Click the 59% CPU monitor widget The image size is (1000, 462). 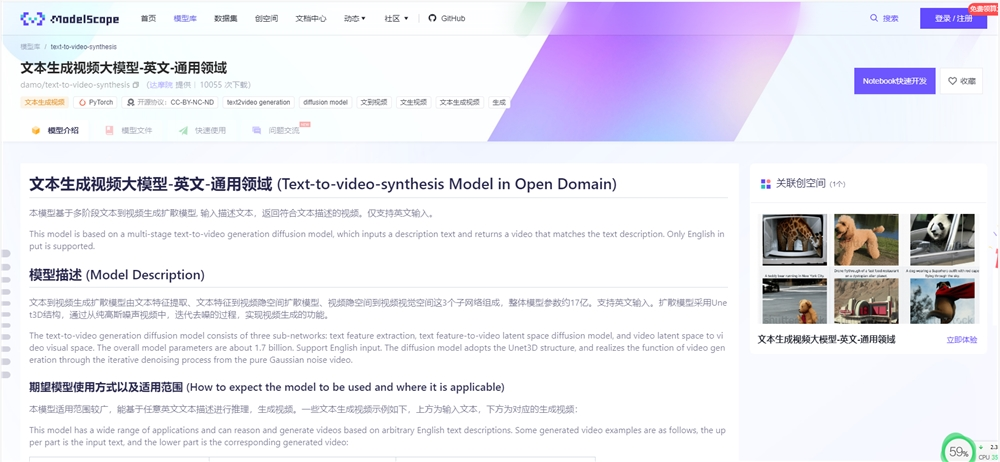point(958,451)
